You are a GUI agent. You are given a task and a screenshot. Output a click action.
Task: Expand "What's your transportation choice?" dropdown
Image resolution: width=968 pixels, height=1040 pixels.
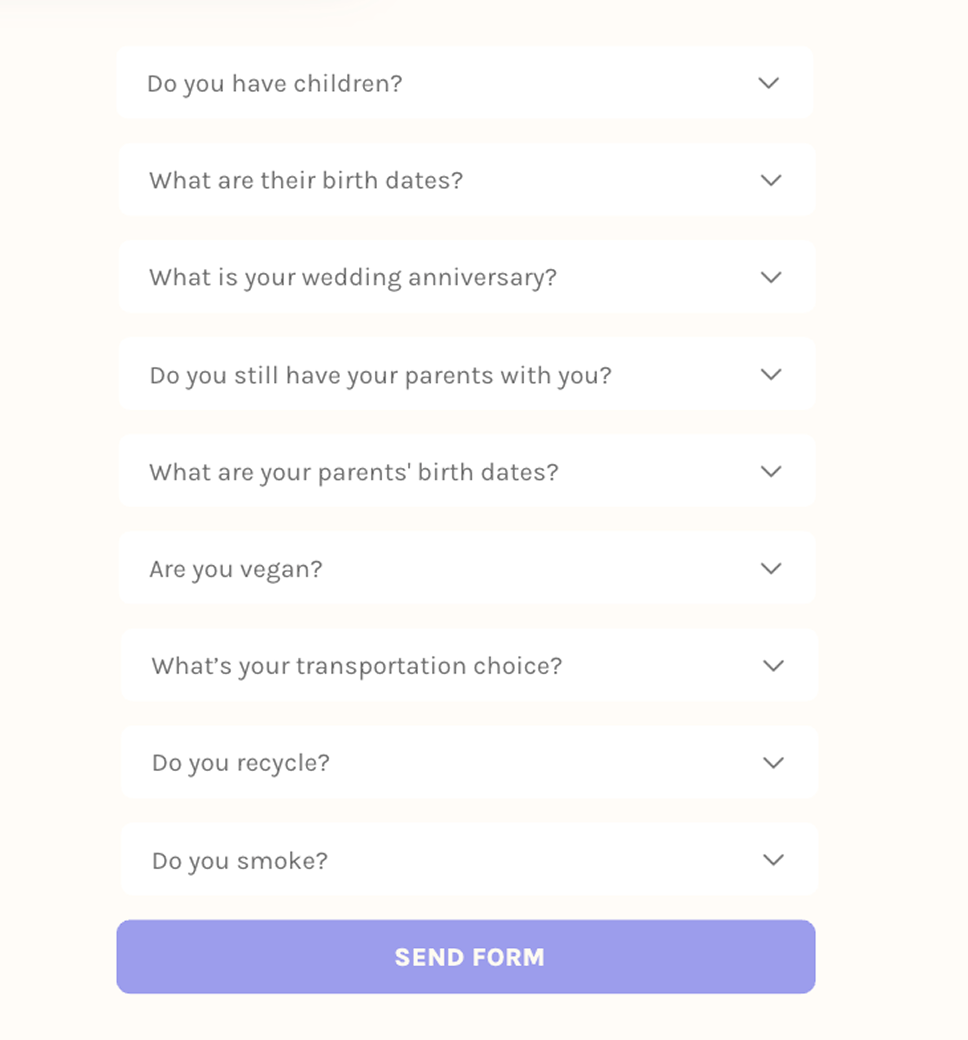tap(468, 665)
